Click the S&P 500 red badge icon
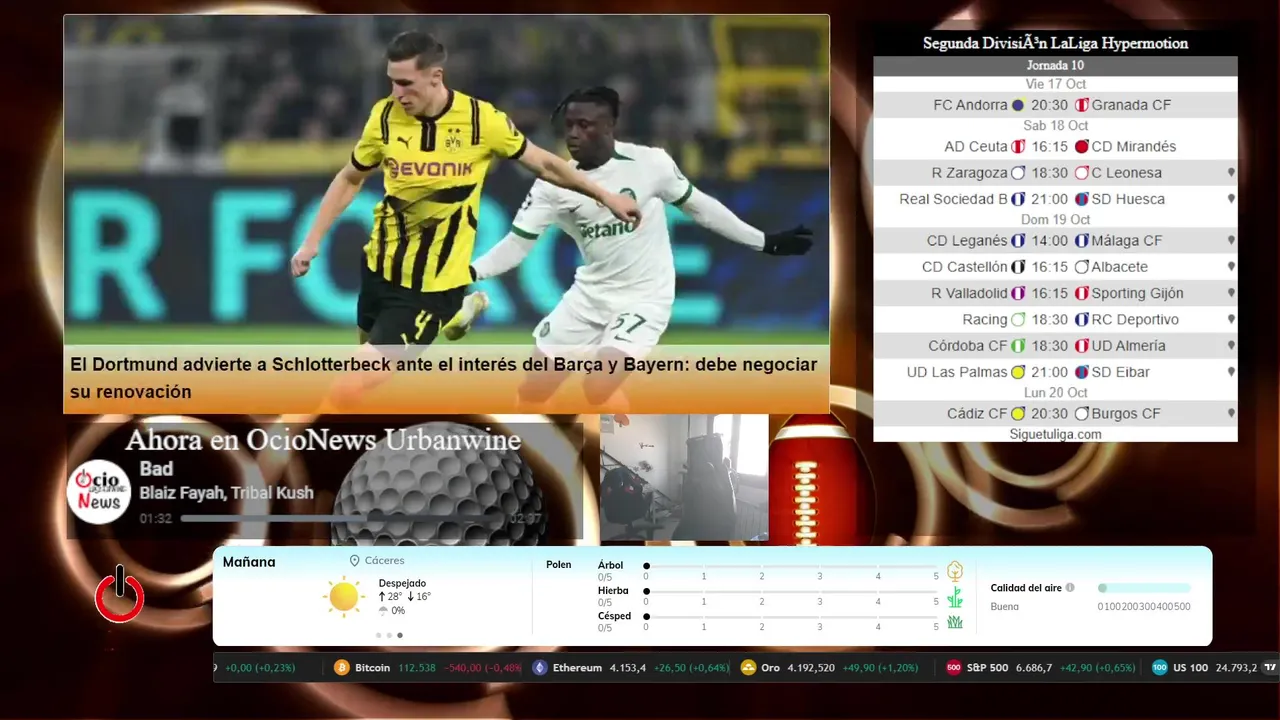The width and height of the screenshot is (1280, 720). coord(954,668)
